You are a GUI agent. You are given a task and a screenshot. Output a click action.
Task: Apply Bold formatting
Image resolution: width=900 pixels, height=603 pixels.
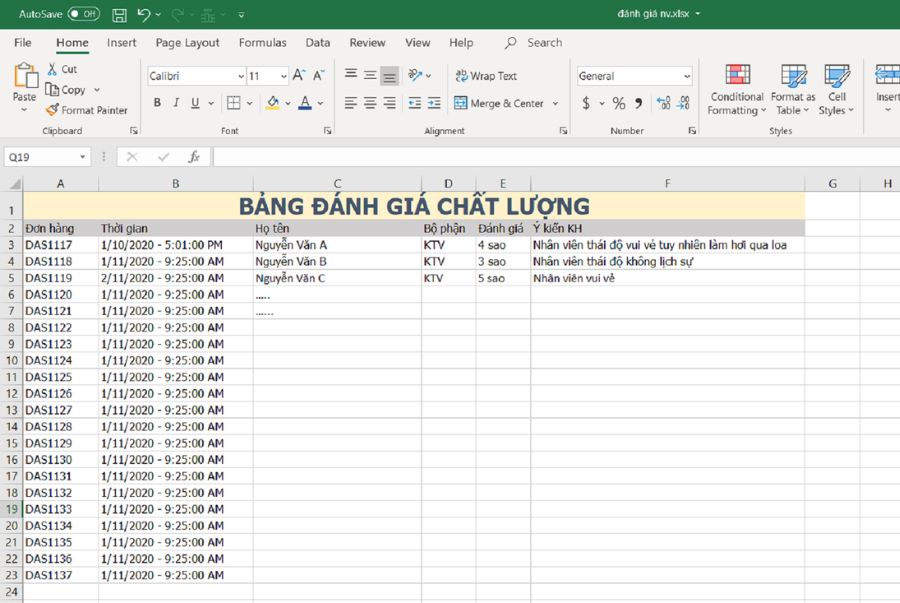coord(157,103)
